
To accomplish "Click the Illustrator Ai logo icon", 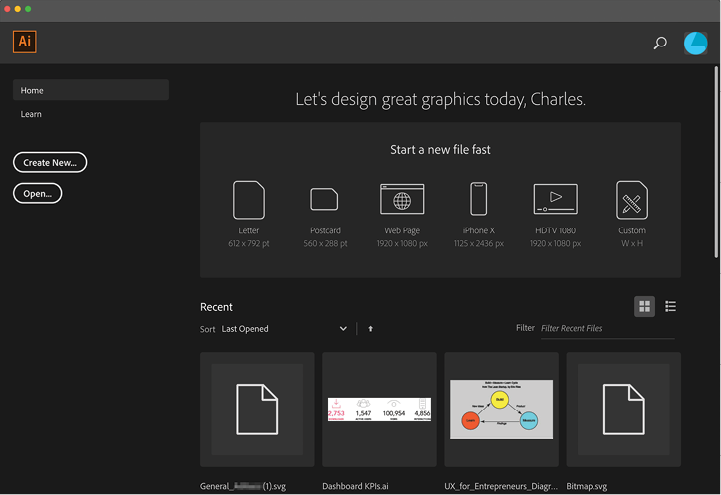I will 25,42.
